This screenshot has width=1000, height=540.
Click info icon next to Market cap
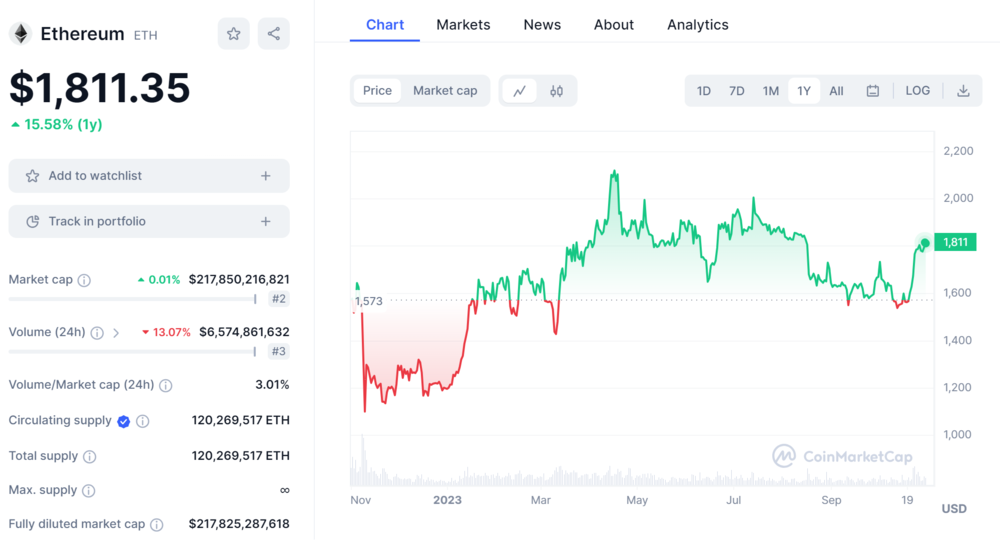point(84,280)
